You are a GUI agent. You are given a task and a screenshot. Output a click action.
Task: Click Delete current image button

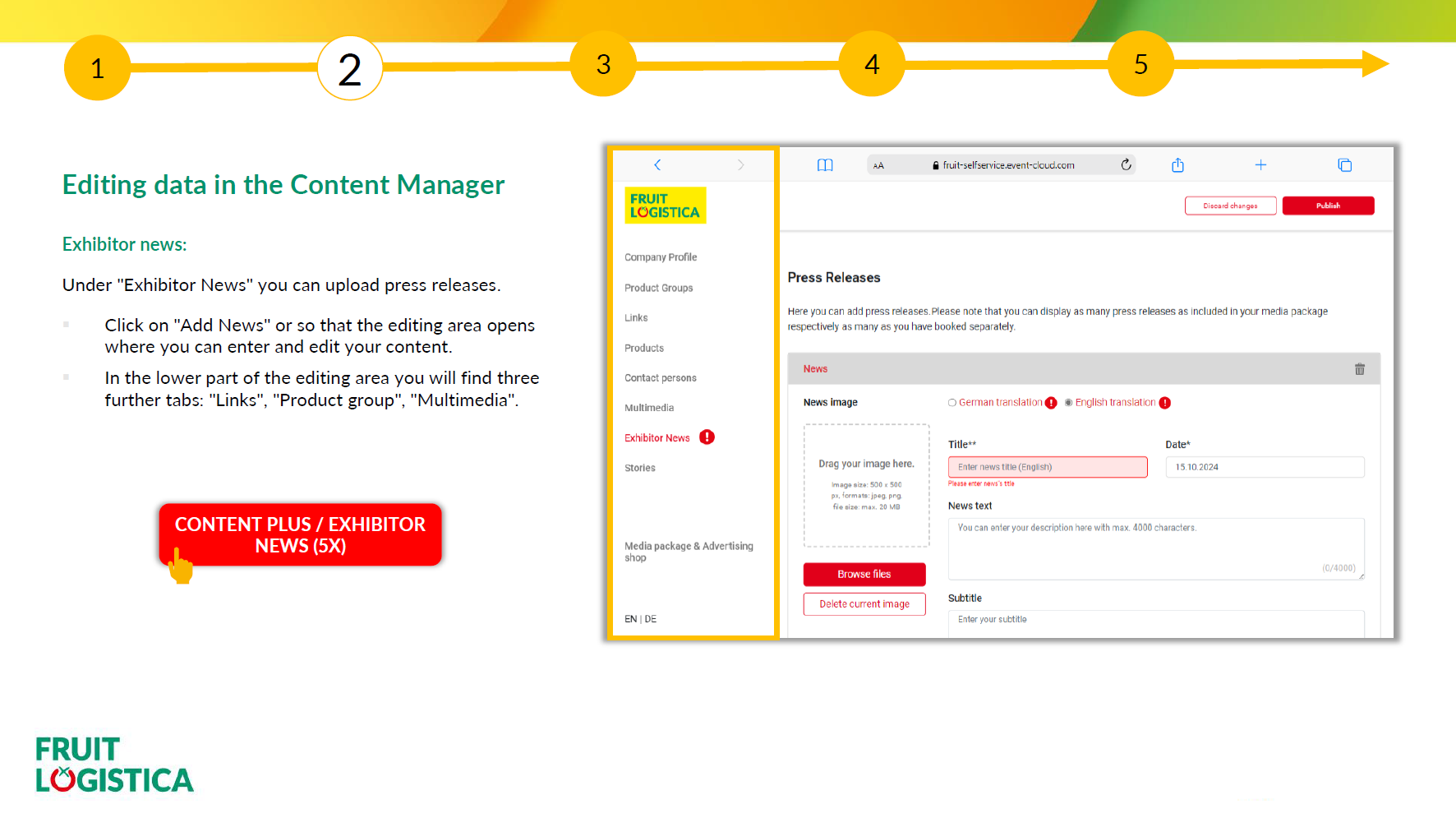coord(864,604)
